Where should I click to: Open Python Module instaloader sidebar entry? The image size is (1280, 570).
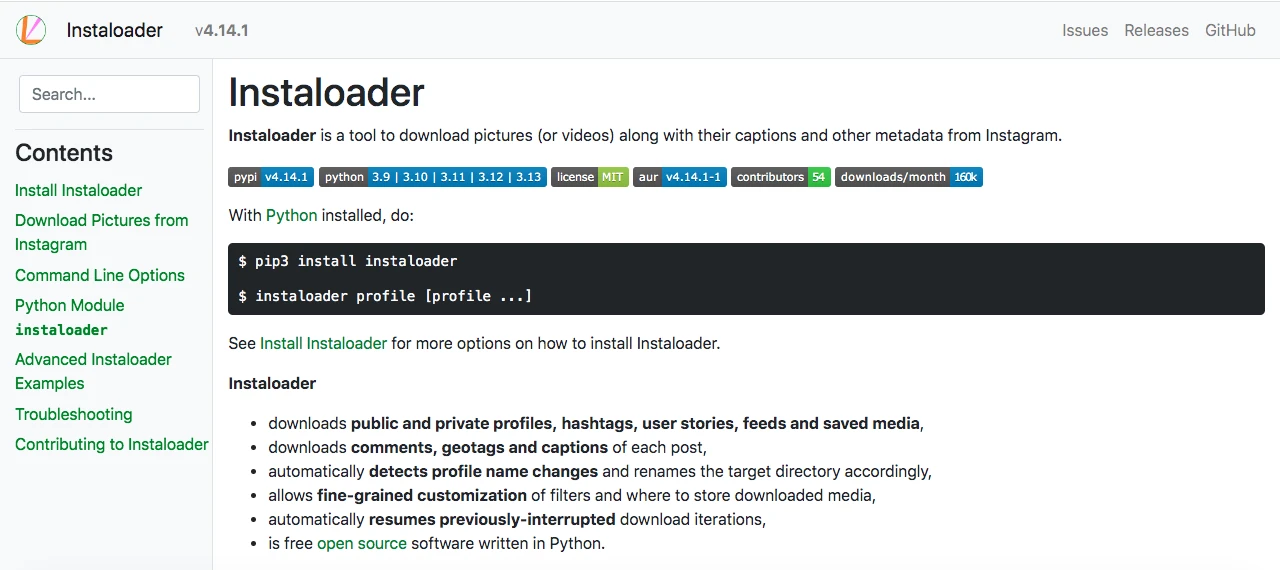click(70, 317)
